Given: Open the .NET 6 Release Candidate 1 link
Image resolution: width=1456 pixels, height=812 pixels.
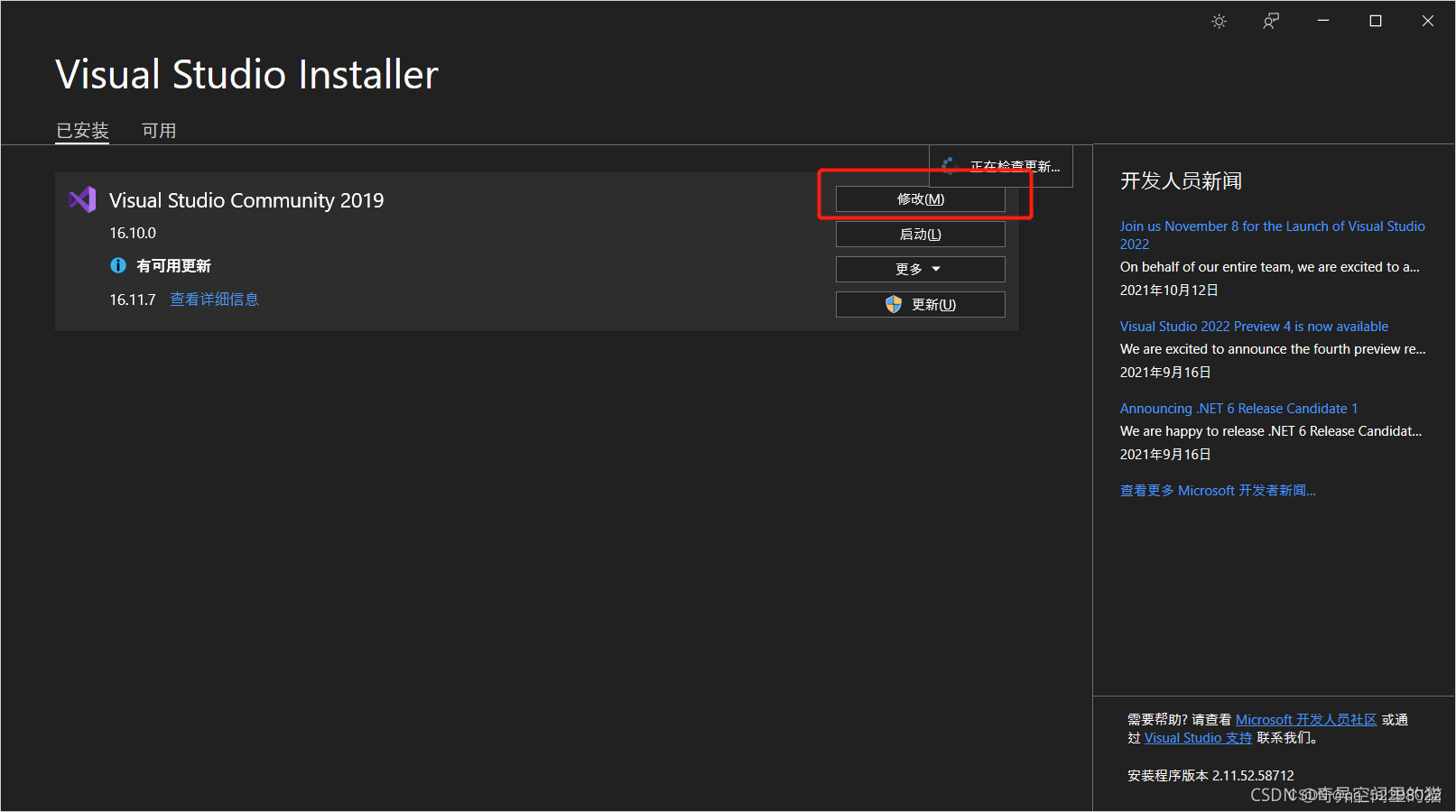Looking at the screenshot, I should pyautogui.click(x=1238, y=408).
